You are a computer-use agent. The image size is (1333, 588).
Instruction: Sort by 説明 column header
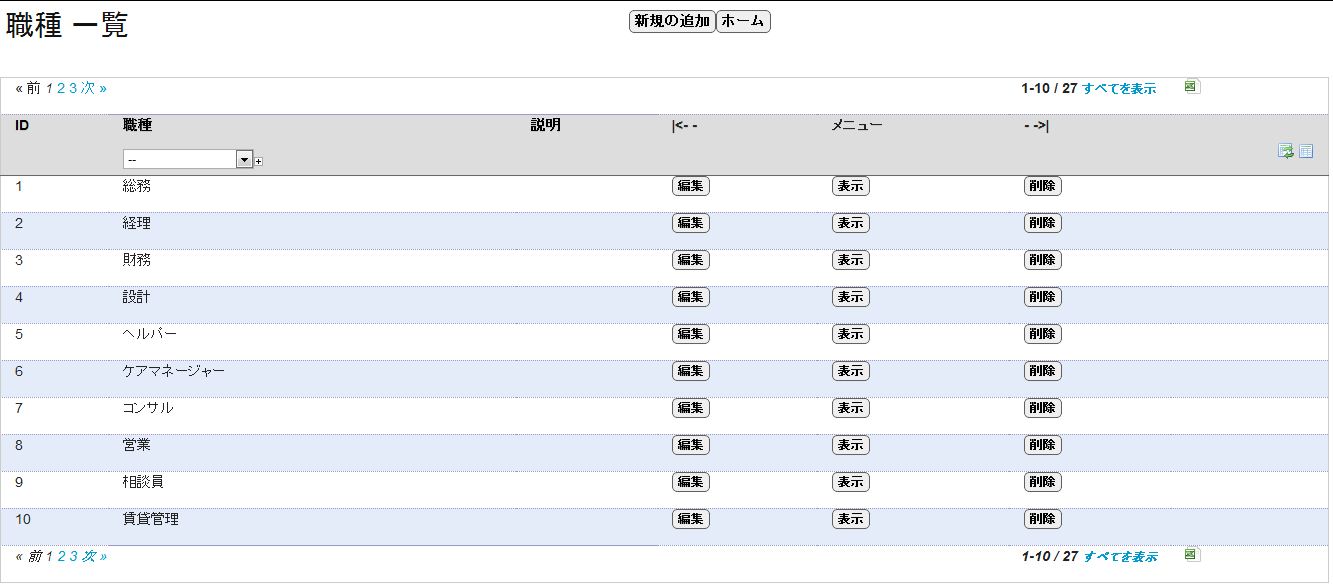(x=546, y=125)
